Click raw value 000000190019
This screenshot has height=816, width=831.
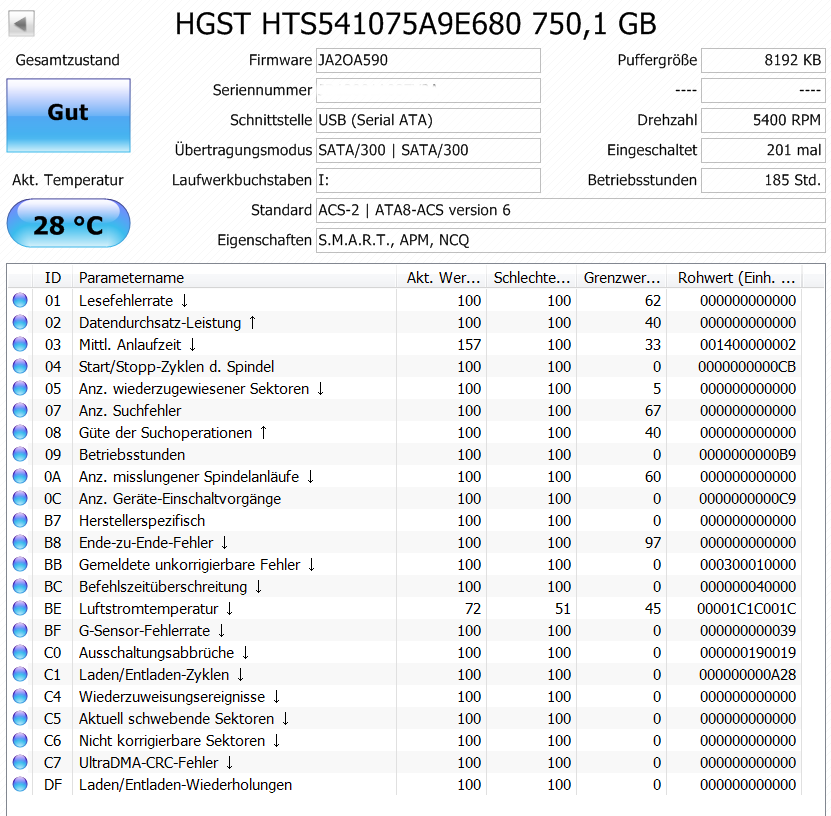point(747,653)
